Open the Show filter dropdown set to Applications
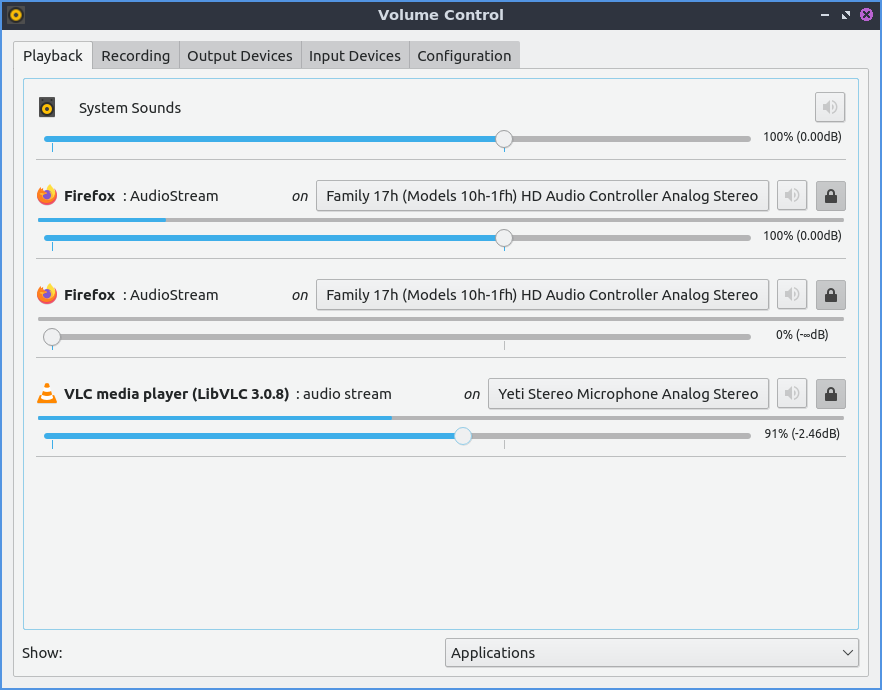This screenshot has height=690, width=882. click(651, 653)
